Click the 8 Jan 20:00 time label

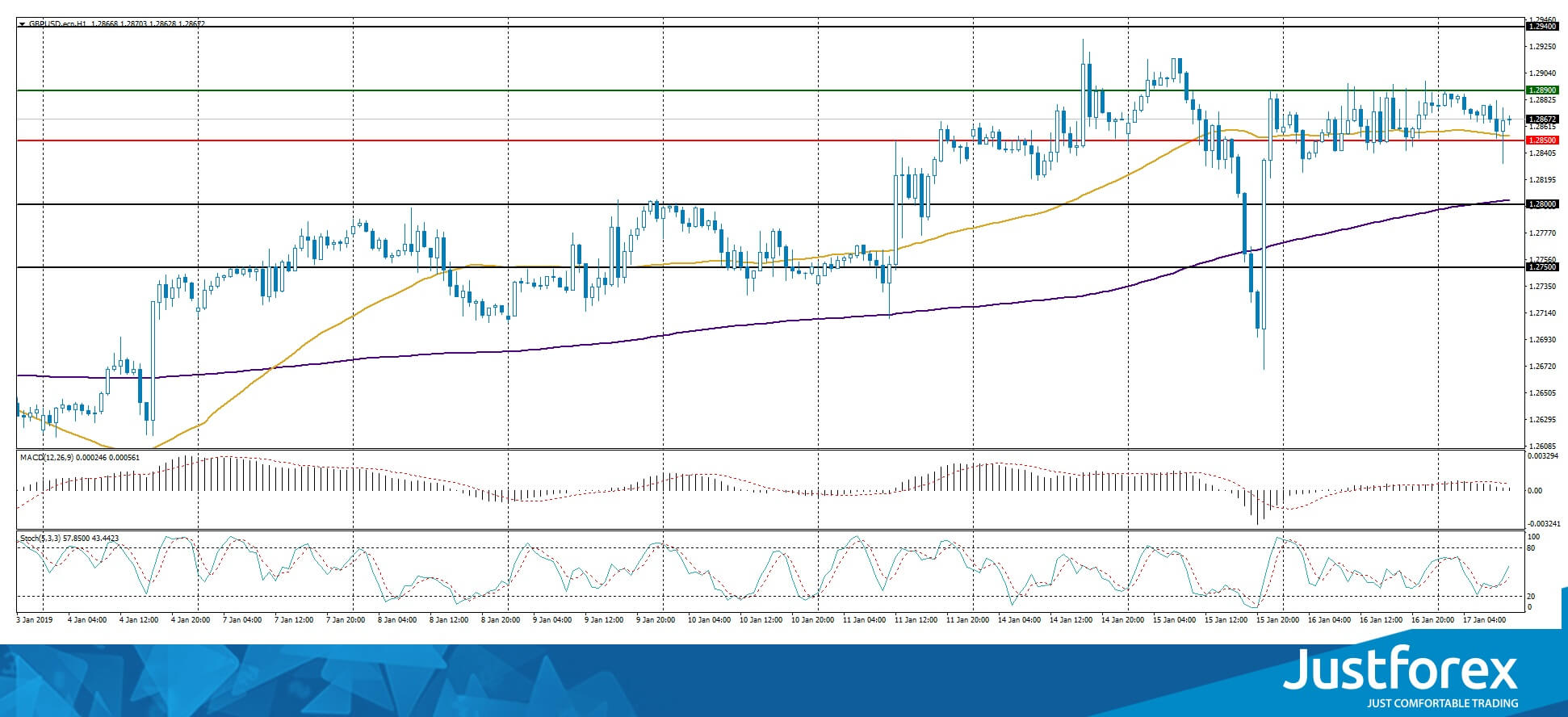pos(501,620)
